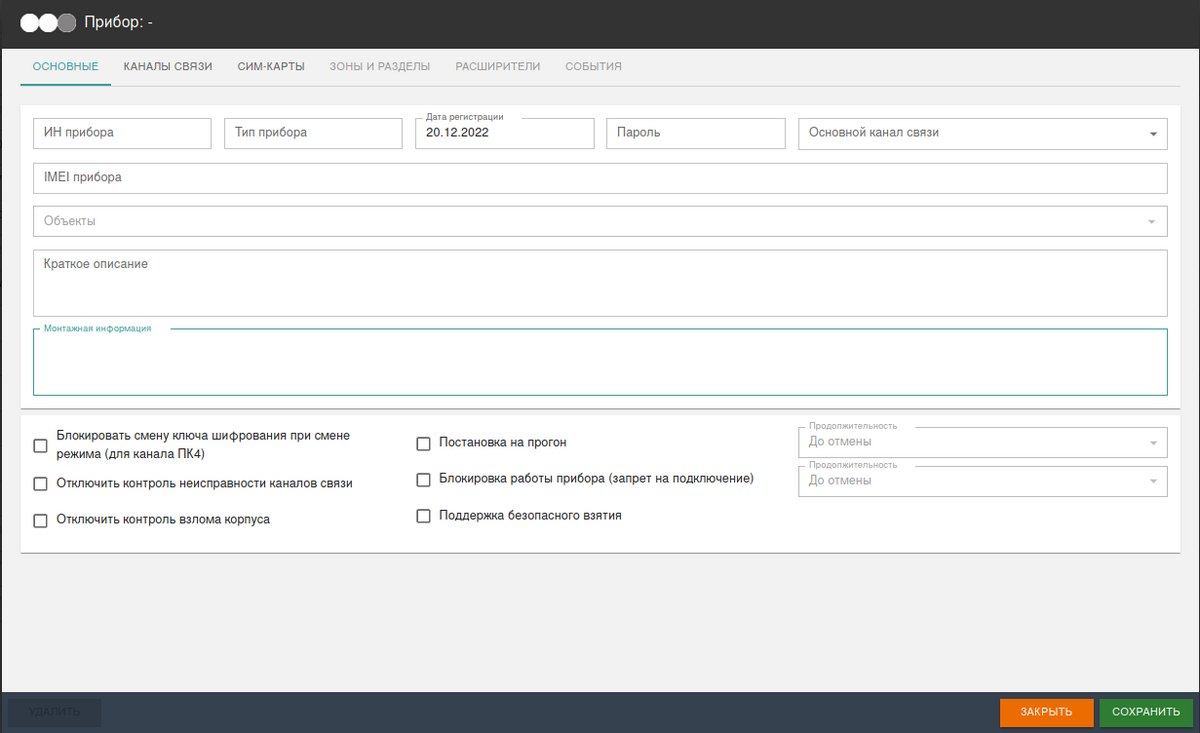Screen dimensions: 1200x733
Task: Open second "Продолжительность" dropdown near device blocking
Action: coord(982,481)
